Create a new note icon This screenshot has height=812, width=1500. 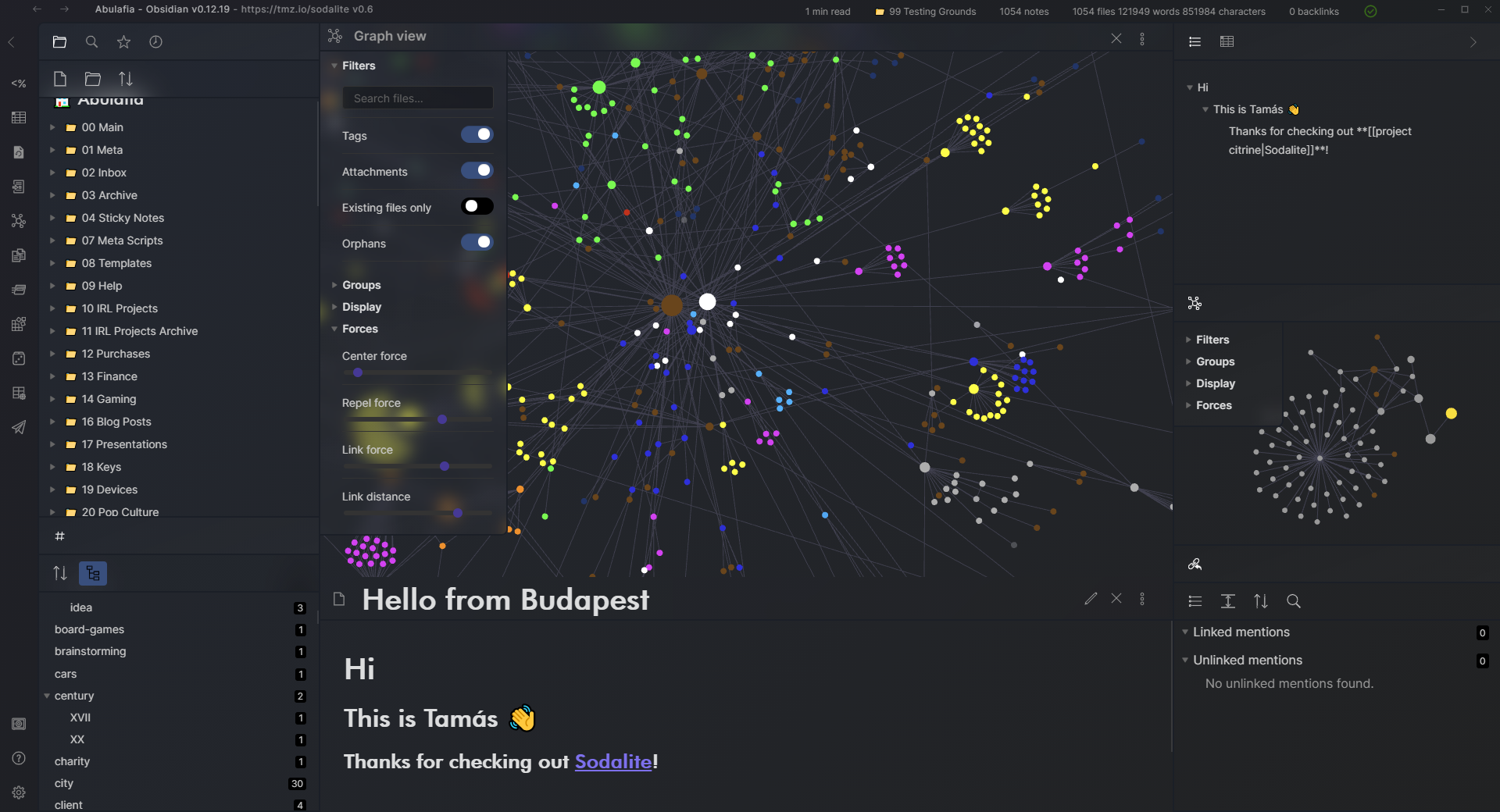pyautogui.click(x=60, y=79)
